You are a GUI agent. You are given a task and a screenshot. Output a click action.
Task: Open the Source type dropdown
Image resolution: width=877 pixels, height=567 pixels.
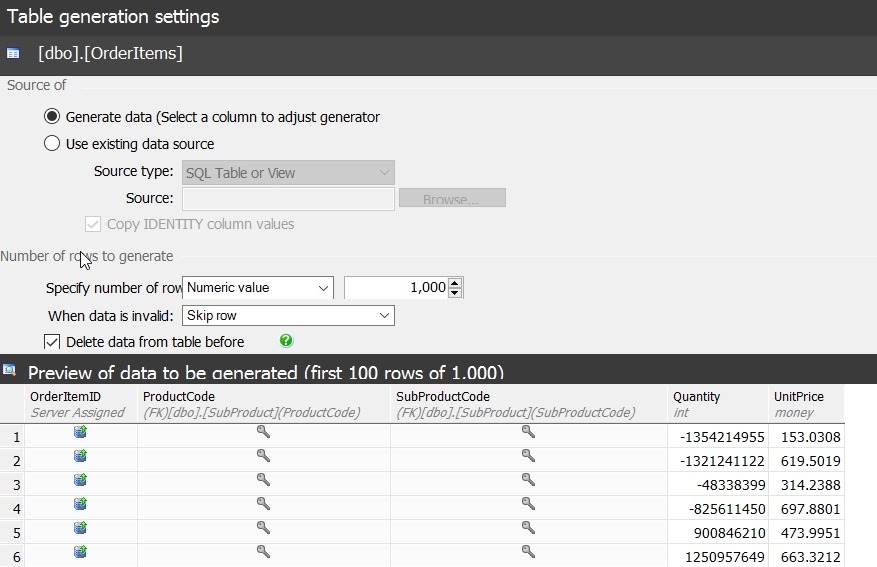click(288, 173)
